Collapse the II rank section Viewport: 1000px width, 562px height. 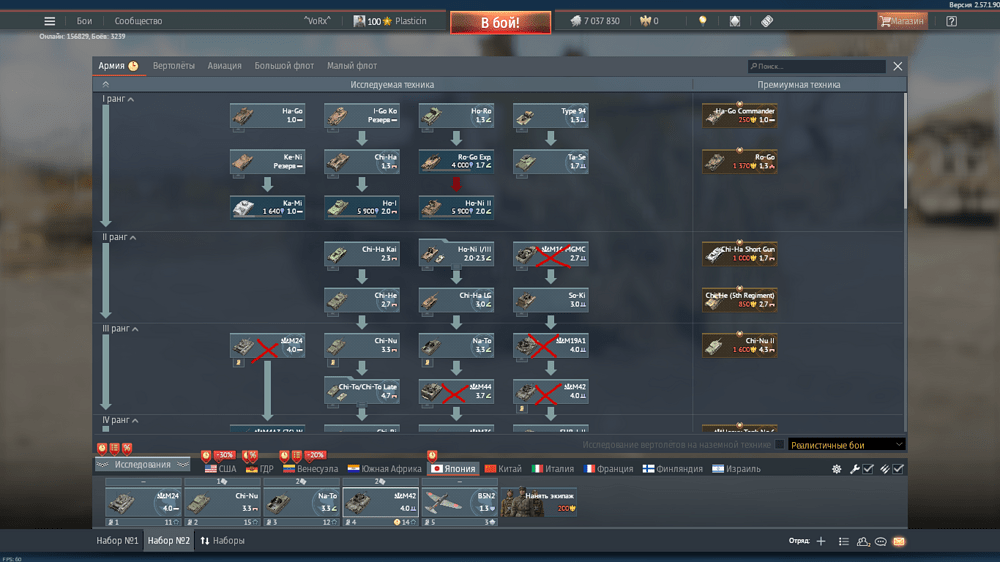coord(119,237)
